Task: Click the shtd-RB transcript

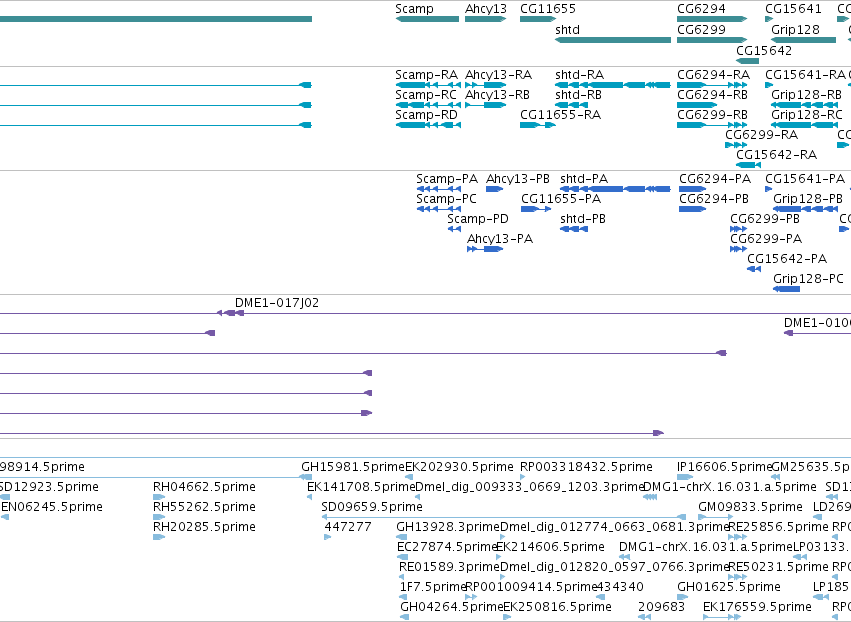Action: pos(571,105)
